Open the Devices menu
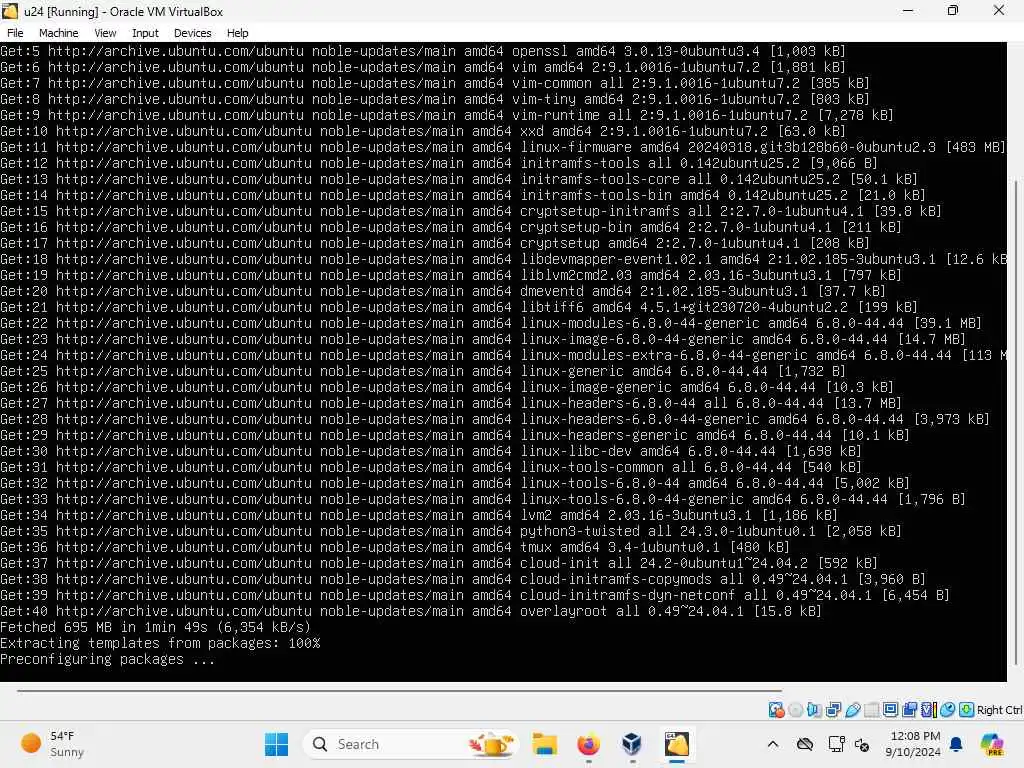 193,33
